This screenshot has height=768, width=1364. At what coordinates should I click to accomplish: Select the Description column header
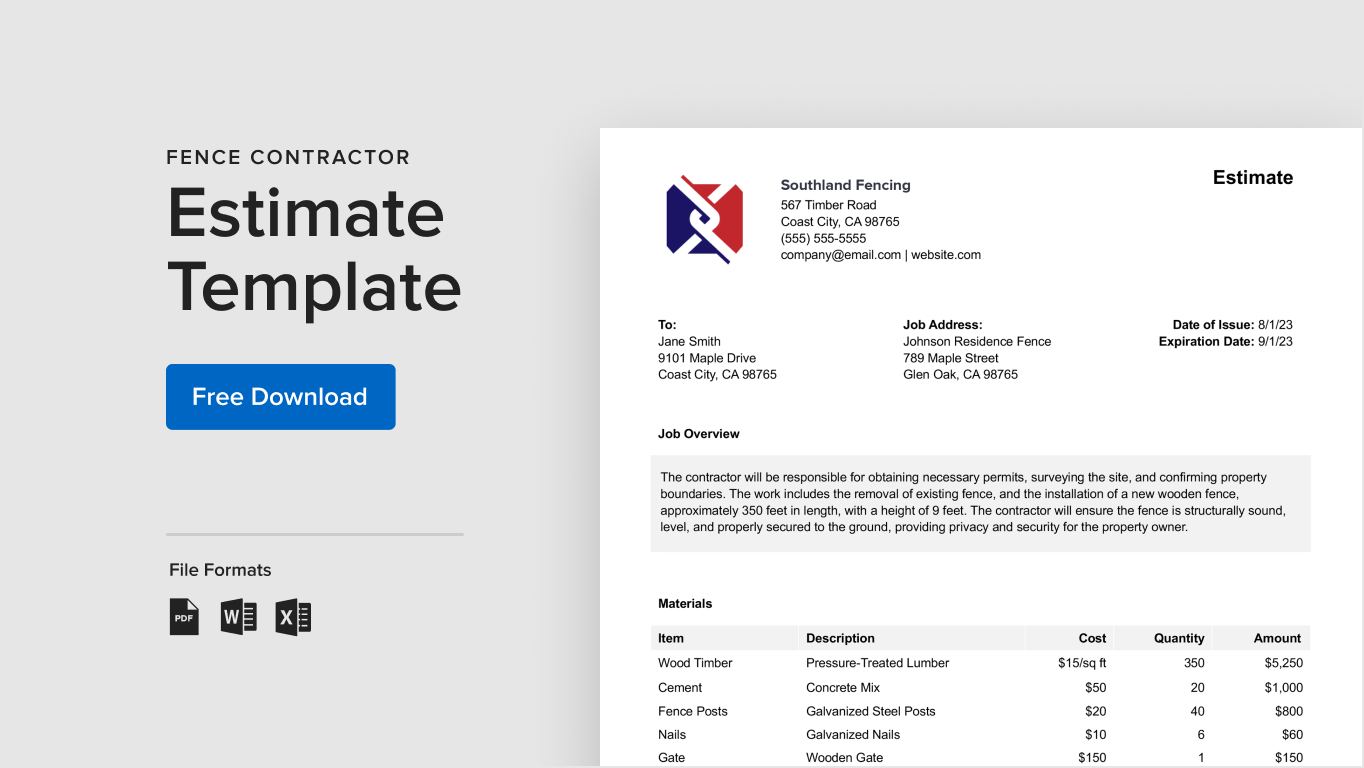point(840,638)
